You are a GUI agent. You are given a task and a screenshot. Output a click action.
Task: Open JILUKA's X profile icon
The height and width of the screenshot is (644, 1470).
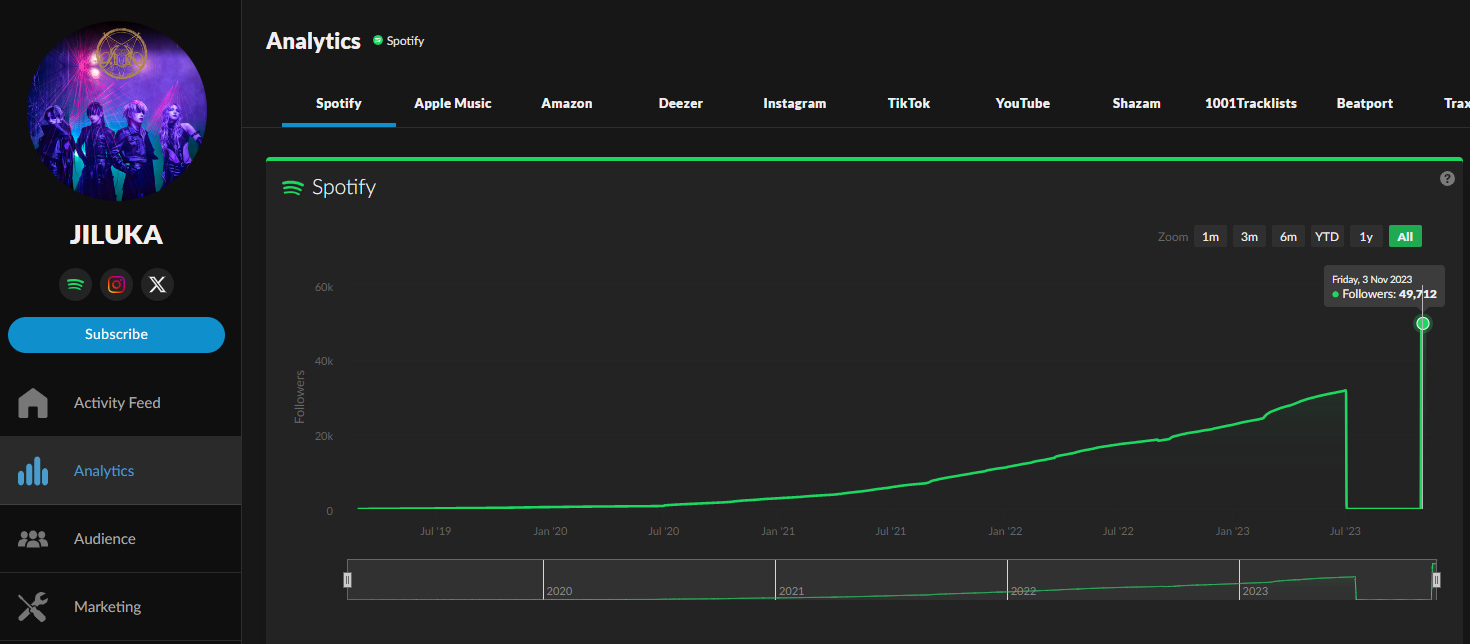click(x=157, y=285)
